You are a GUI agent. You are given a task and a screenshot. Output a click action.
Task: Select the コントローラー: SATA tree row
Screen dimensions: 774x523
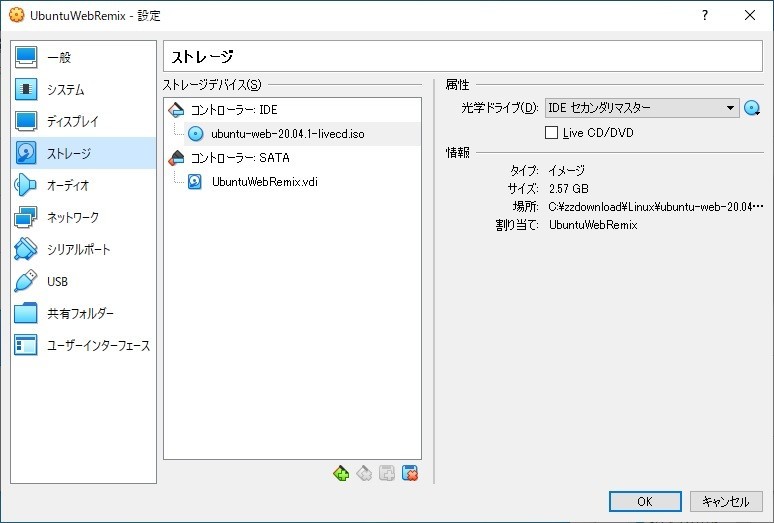[x=292, y=158]
